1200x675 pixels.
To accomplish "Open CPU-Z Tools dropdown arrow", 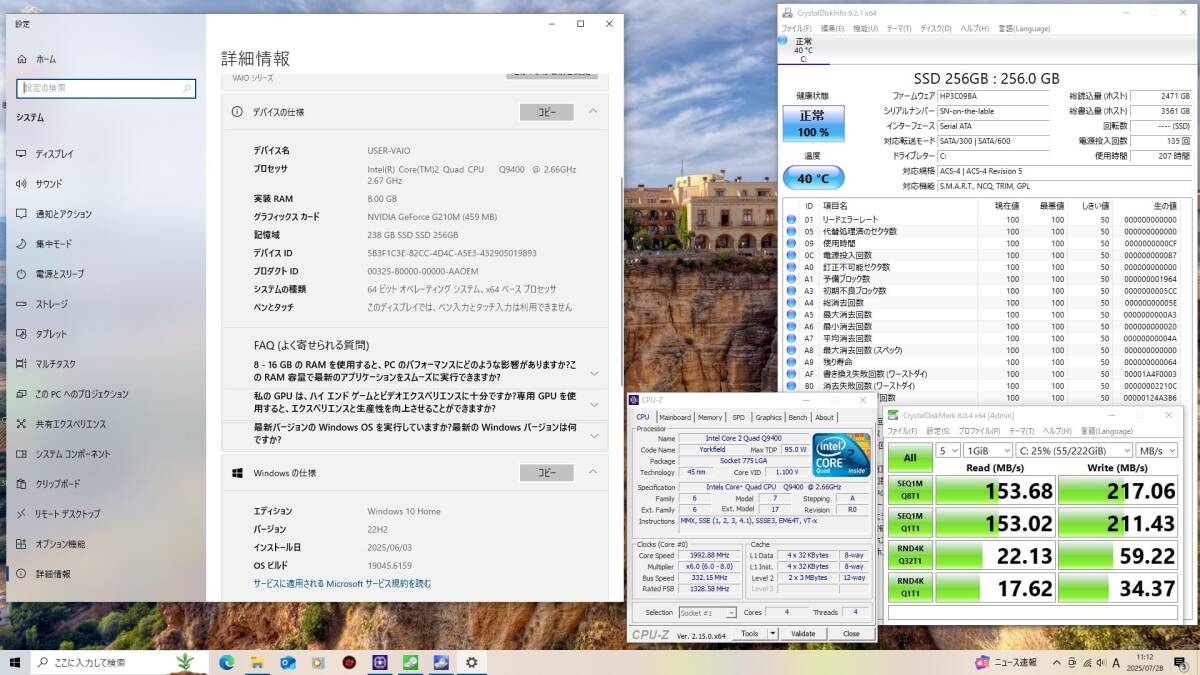I will pyautogui.click(x=772, y=634).
